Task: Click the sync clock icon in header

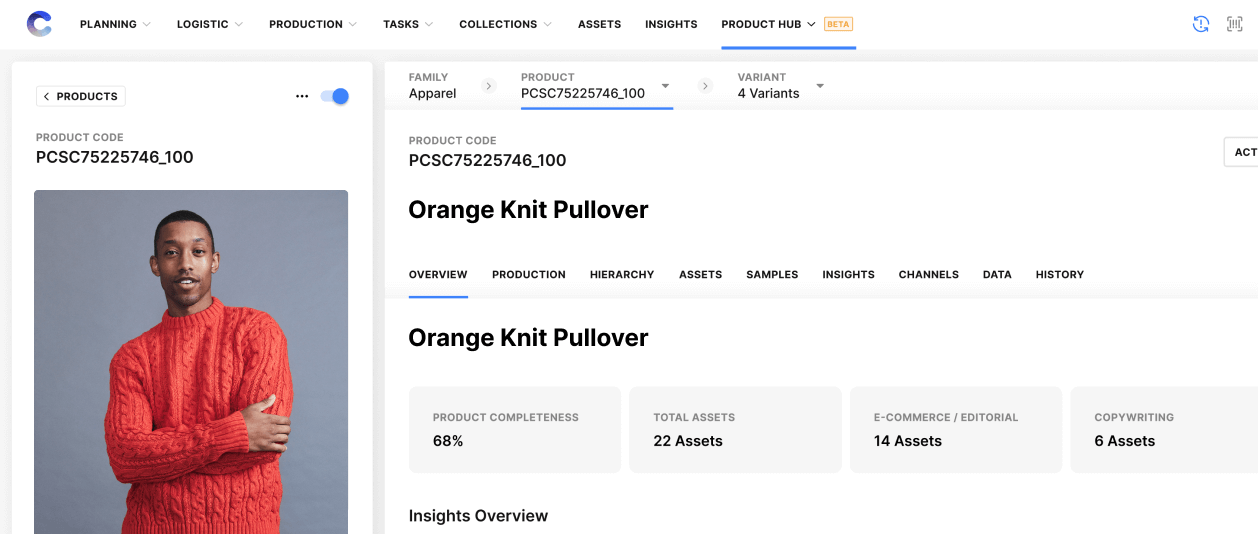Action: [x=1201, y=24]
